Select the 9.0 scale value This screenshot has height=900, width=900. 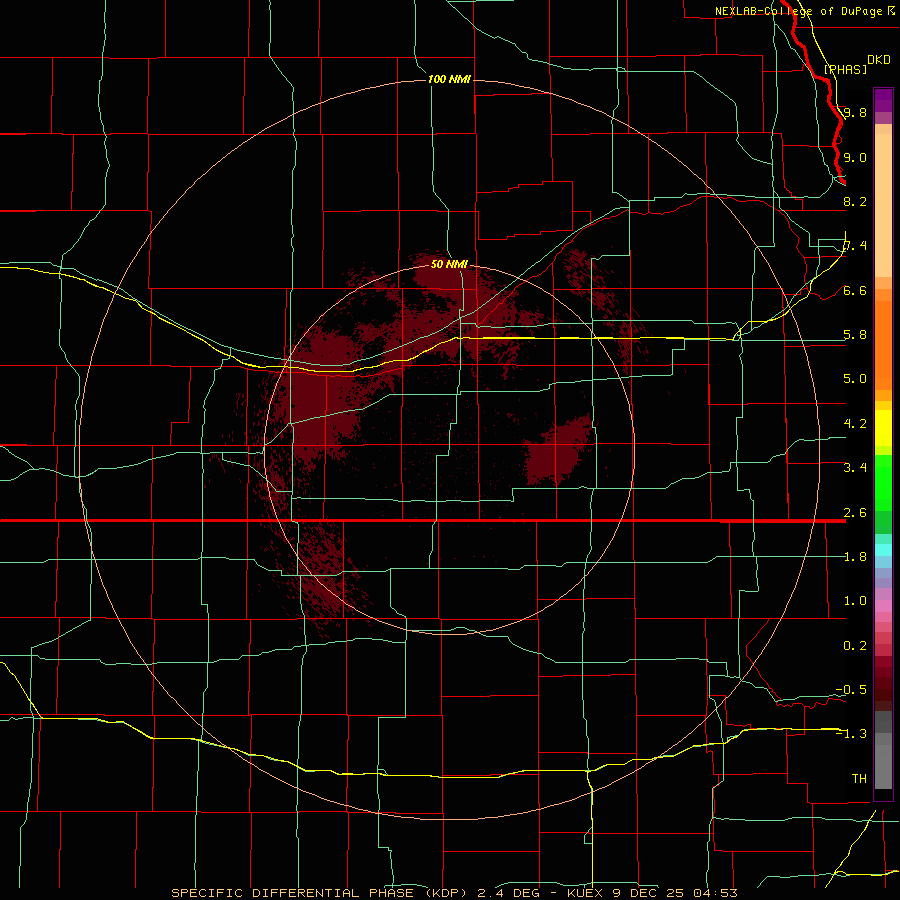(x=855, y=157)
